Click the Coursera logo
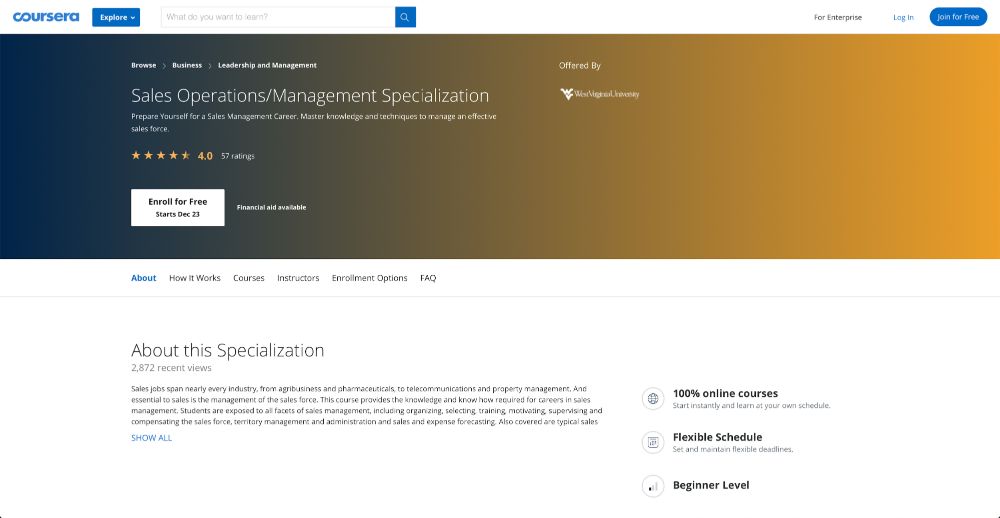This screenshot has width=1000, height=518. pos(46,17)
